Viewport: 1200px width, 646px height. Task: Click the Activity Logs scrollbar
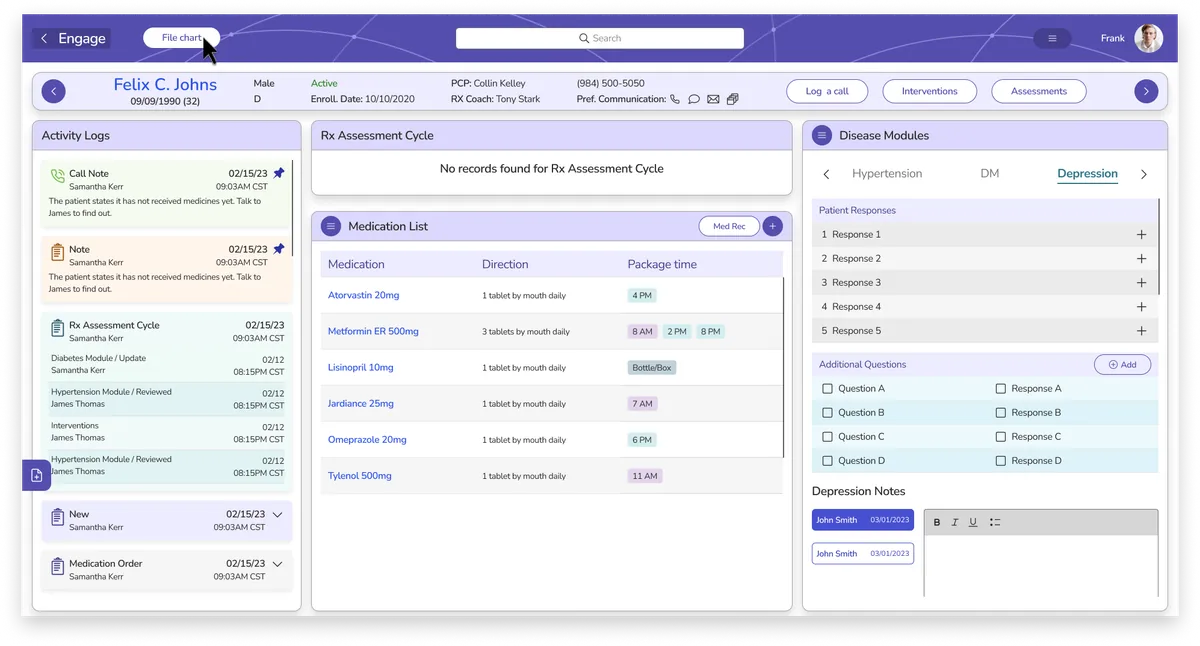(293, 208)
